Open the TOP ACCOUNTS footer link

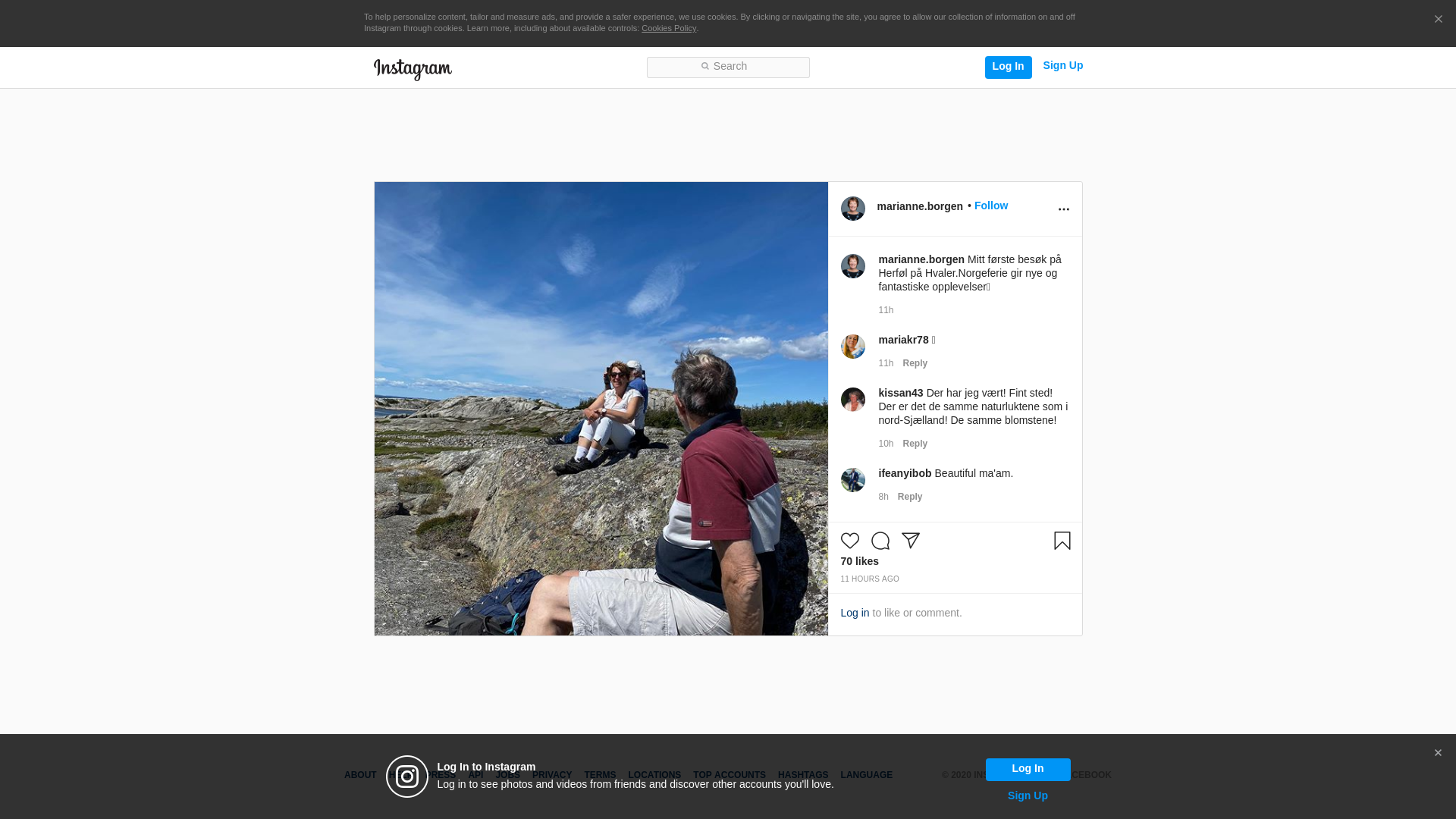pos(729,775)
